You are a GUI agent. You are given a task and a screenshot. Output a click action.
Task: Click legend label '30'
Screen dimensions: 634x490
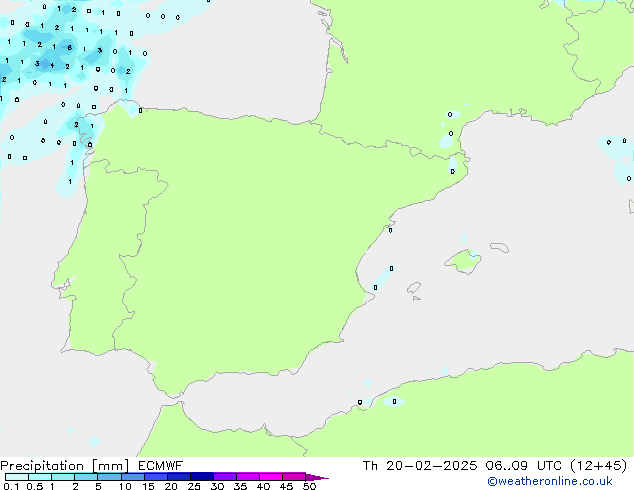pos(217,486)
